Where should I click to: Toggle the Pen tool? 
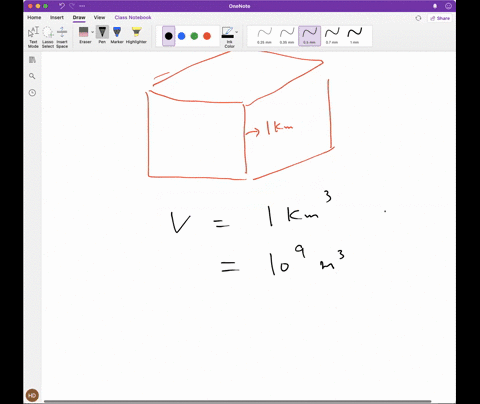(x=102, y=35)
